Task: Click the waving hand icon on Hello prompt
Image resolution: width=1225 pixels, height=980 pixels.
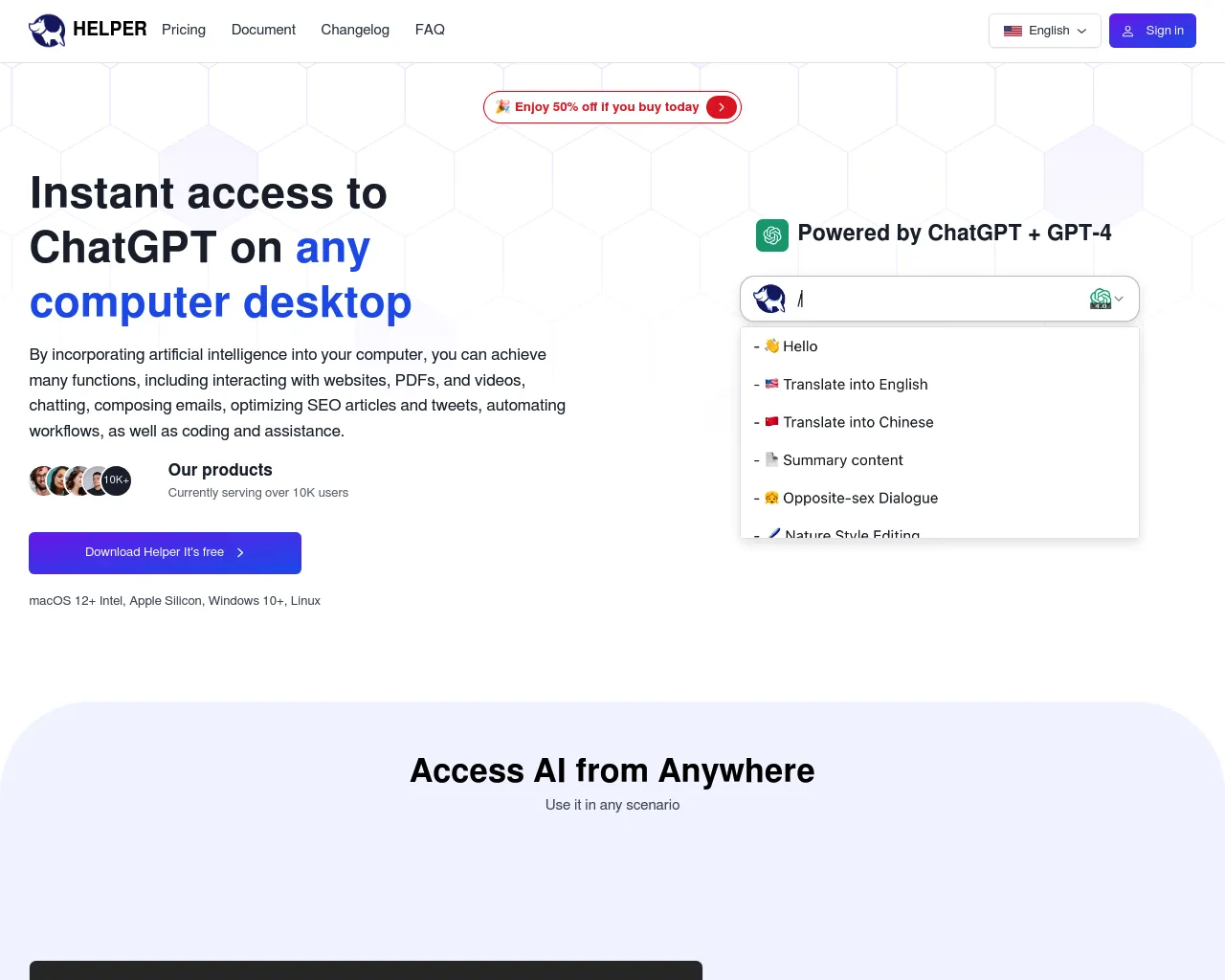Action: pyautogui.click(x=771, y=346)
